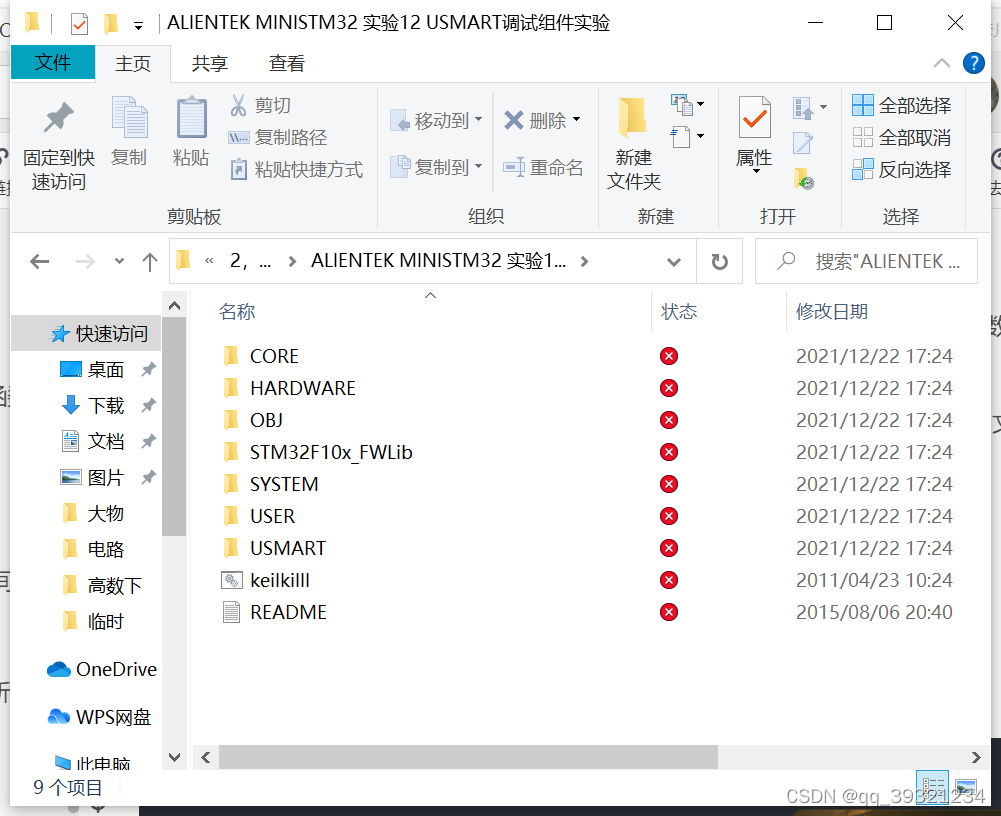Open Help via the blue question icon

[974, 63]
